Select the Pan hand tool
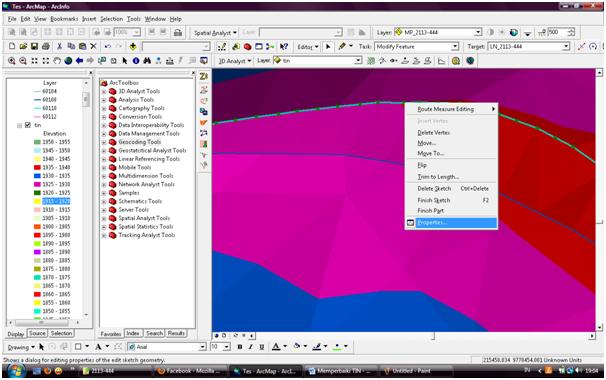606x380 pixels. 57,61
